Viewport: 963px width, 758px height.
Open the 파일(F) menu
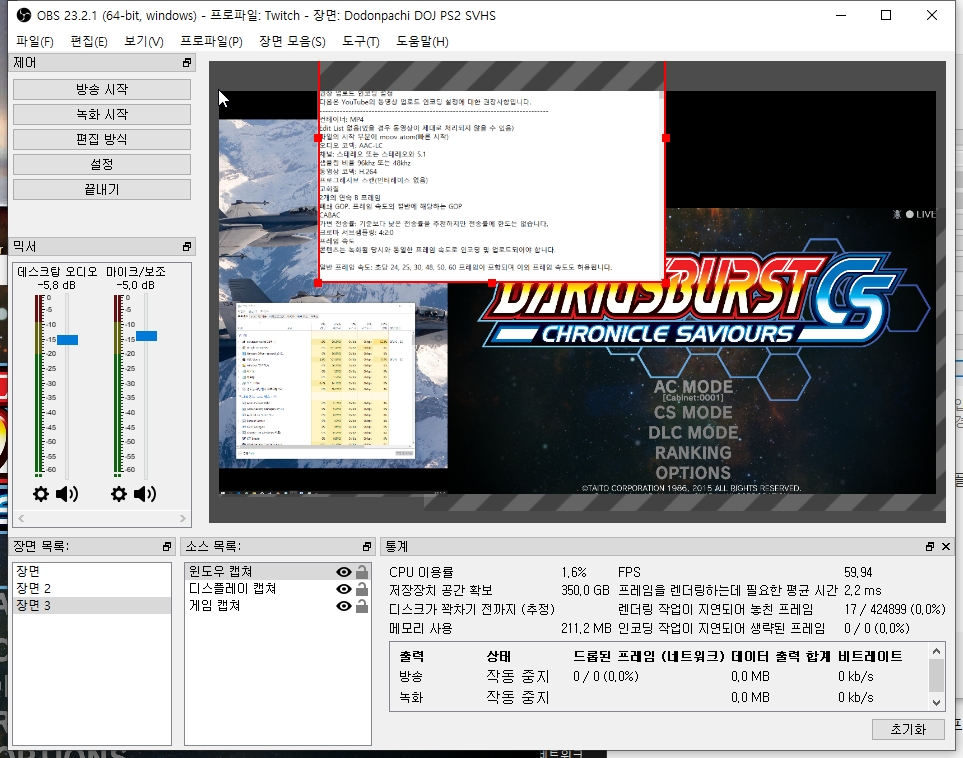[34, 42]
